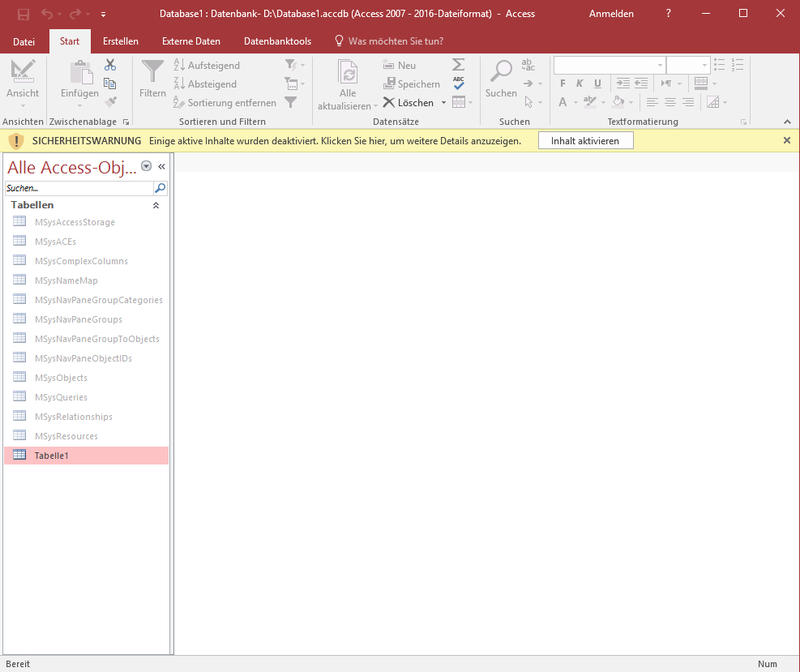This screenshot has height=672, width=800.
Task: Select Tabelle1 table
Action: pyautogui.click(x=86, y=456)
